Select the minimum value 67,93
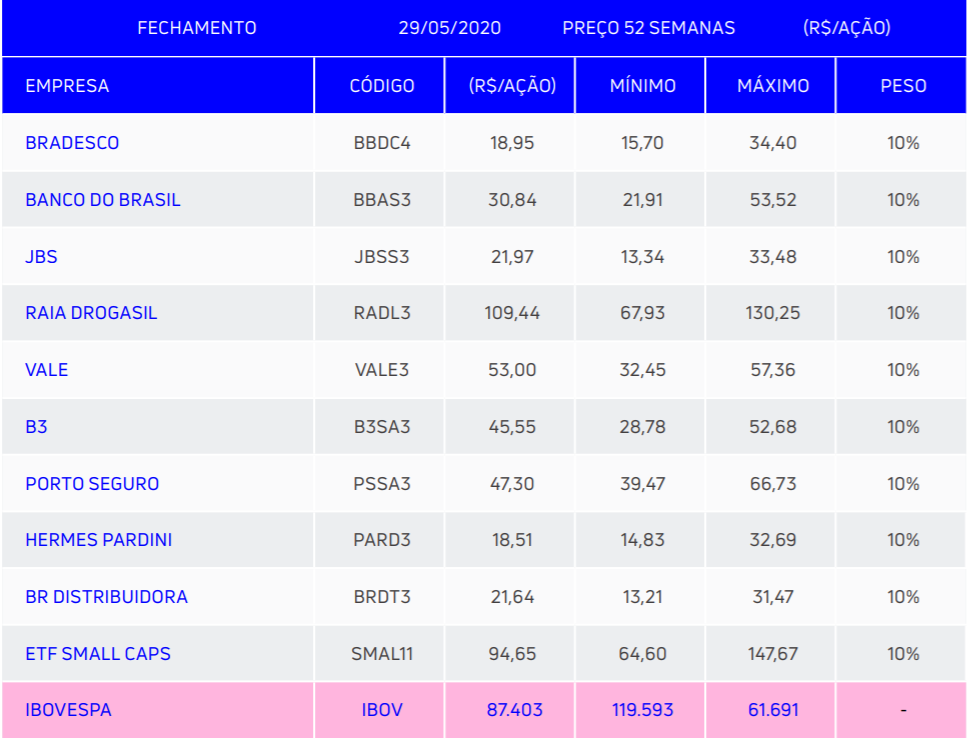Image resolution: width=968 pixels, height=738 pixels. click(643, 312)
